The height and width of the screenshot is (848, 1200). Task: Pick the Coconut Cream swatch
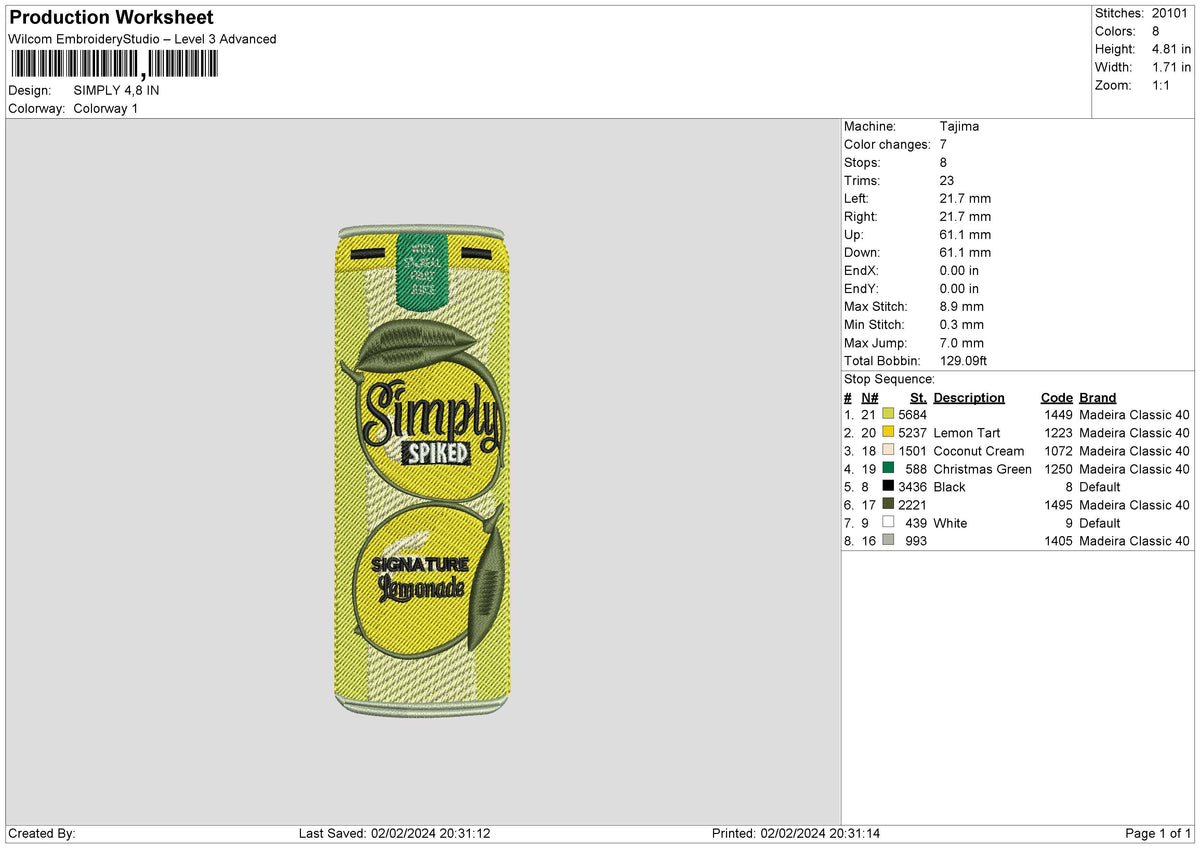pyautogui.click(x=888, y=450)
